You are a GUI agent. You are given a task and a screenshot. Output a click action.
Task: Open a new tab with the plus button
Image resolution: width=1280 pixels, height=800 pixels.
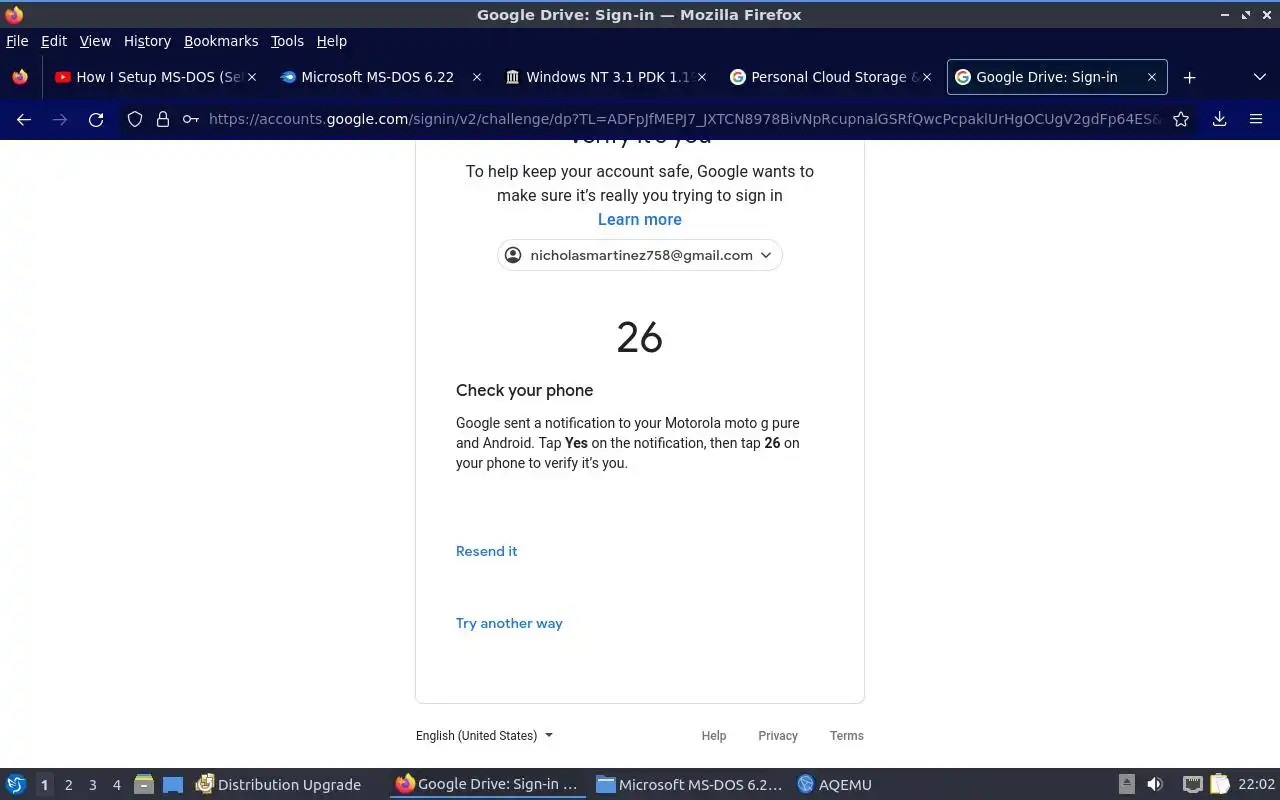1189,77
